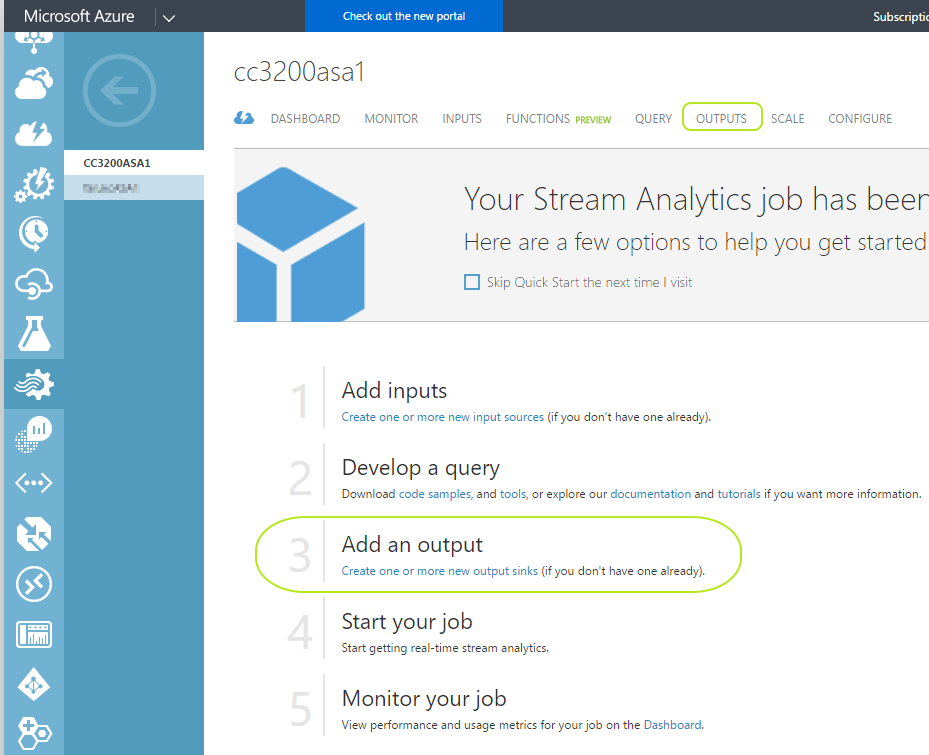Open the tutorials link
Image resolution: width=929 pixels, height=755 pixels.
coord(739,494)
